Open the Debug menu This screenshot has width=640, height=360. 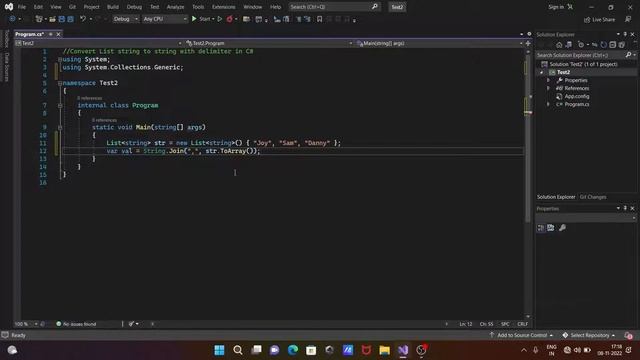click(x=134, y=7)
